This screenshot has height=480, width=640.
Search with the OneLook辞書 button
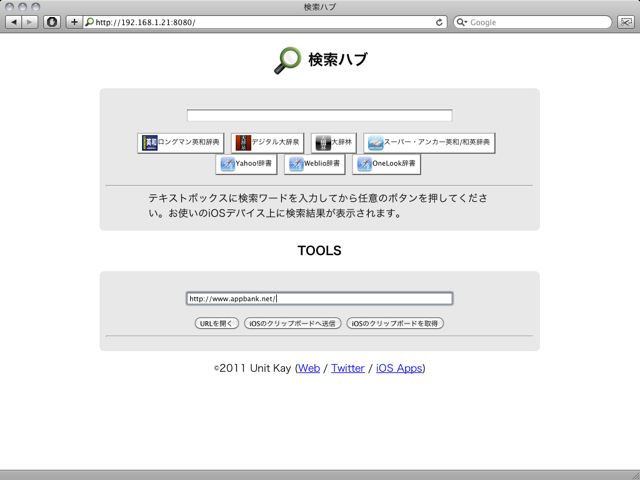tap(387, 164)
